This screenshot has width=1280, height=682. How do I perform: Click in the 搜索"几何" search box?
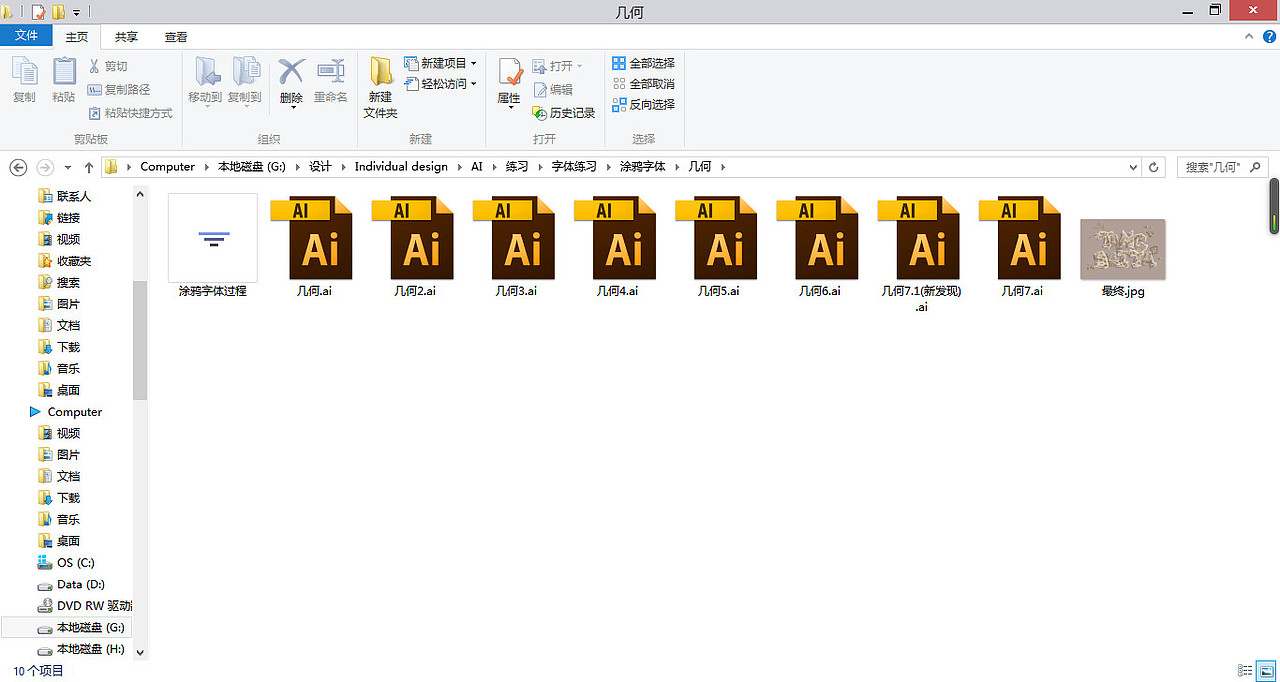coord(1222,167)
